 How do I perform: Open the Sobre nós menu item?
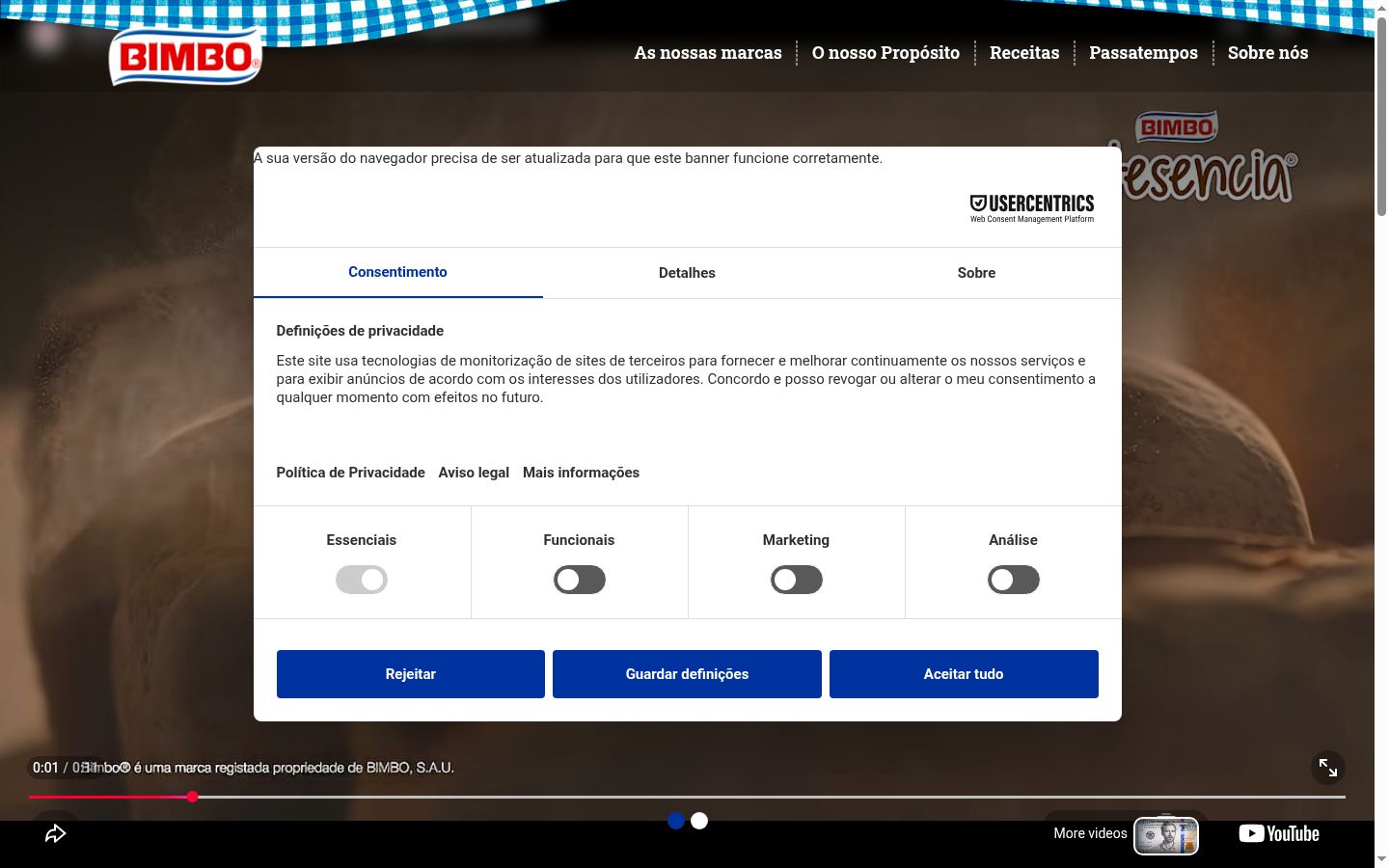pyautogui.click(x=1267, y=53)
